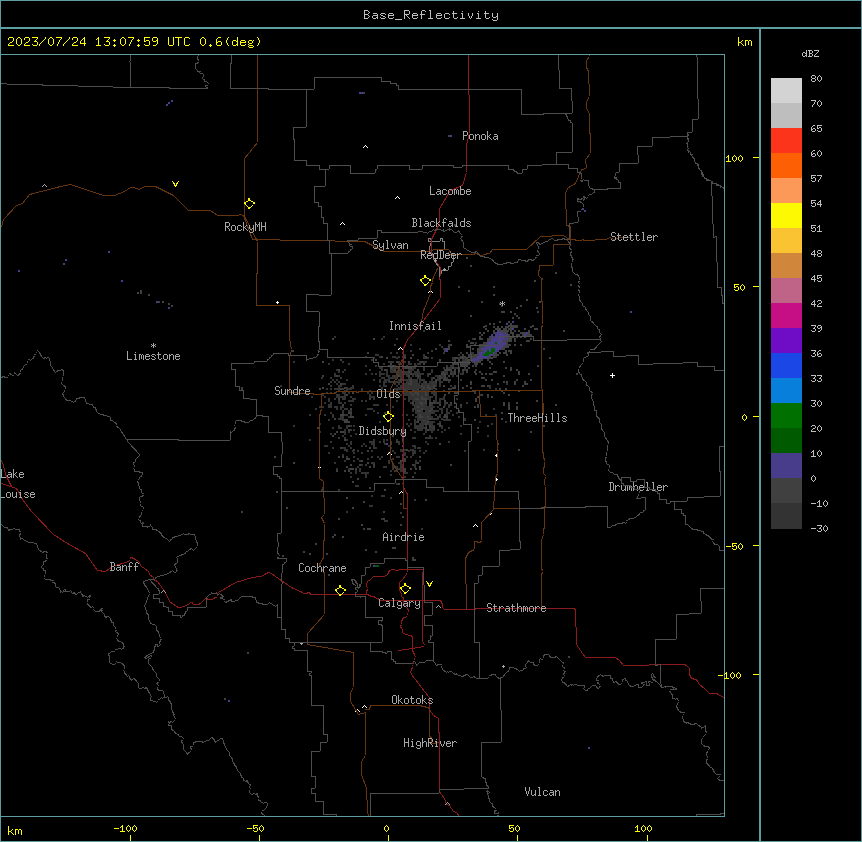The height and width of the screenshot is (842, 862).
Task: Click the red 65–60 dBZ legend swatch
Action: (x=786, y=140)
